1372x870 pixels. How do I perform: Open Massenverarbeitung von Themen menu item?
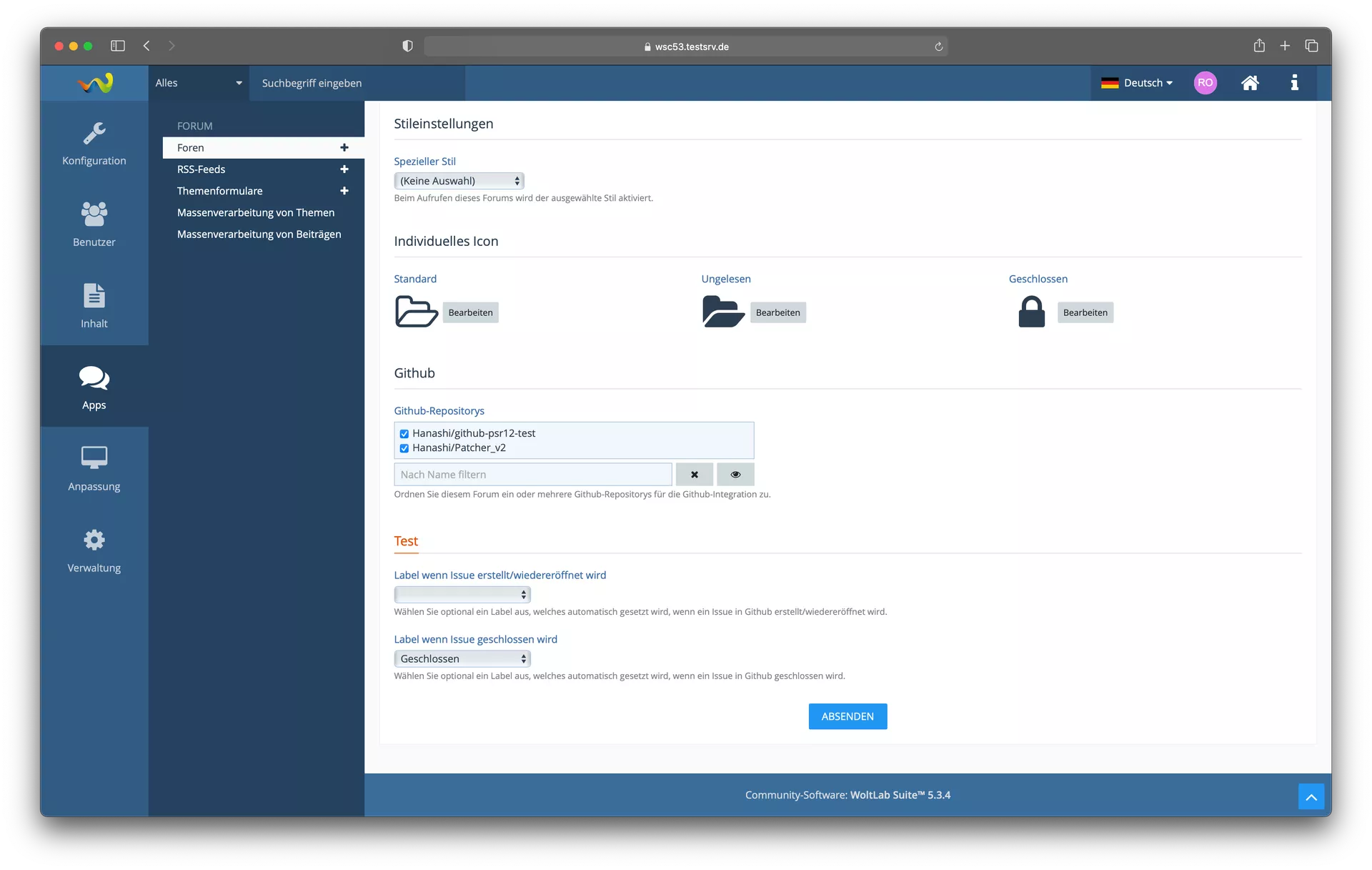[256, 212]
